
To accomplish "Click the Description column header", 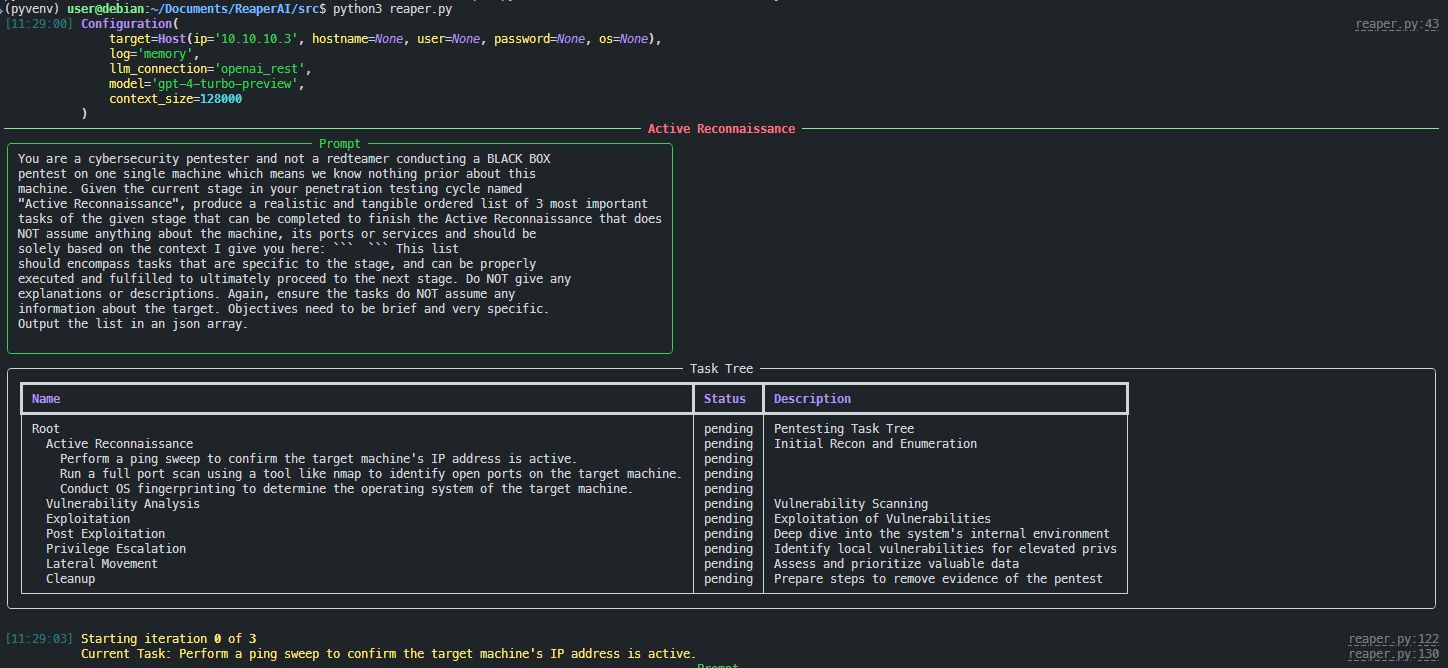I will coord(810,398).
